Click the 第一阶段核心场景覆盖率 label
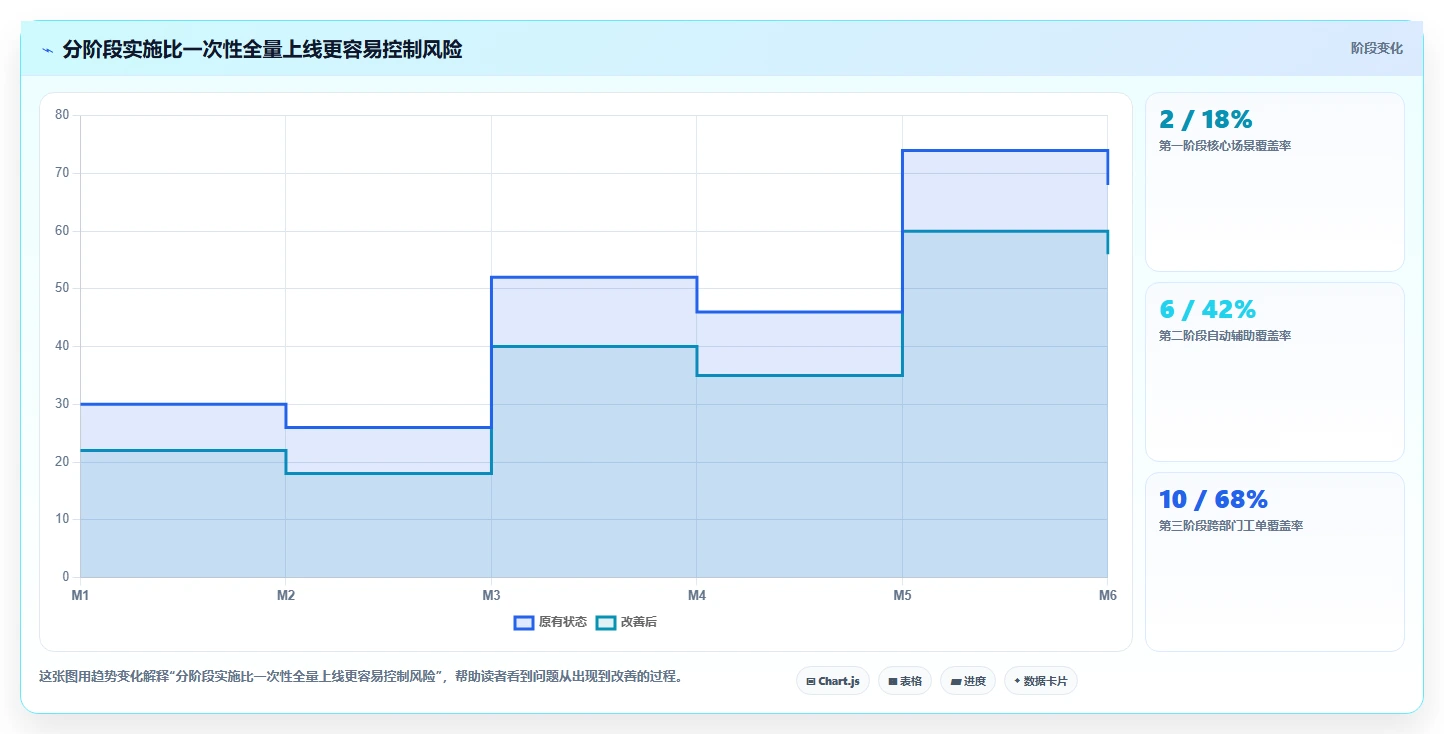The height and width of the screenshot is (734, 1444). 1225,146
